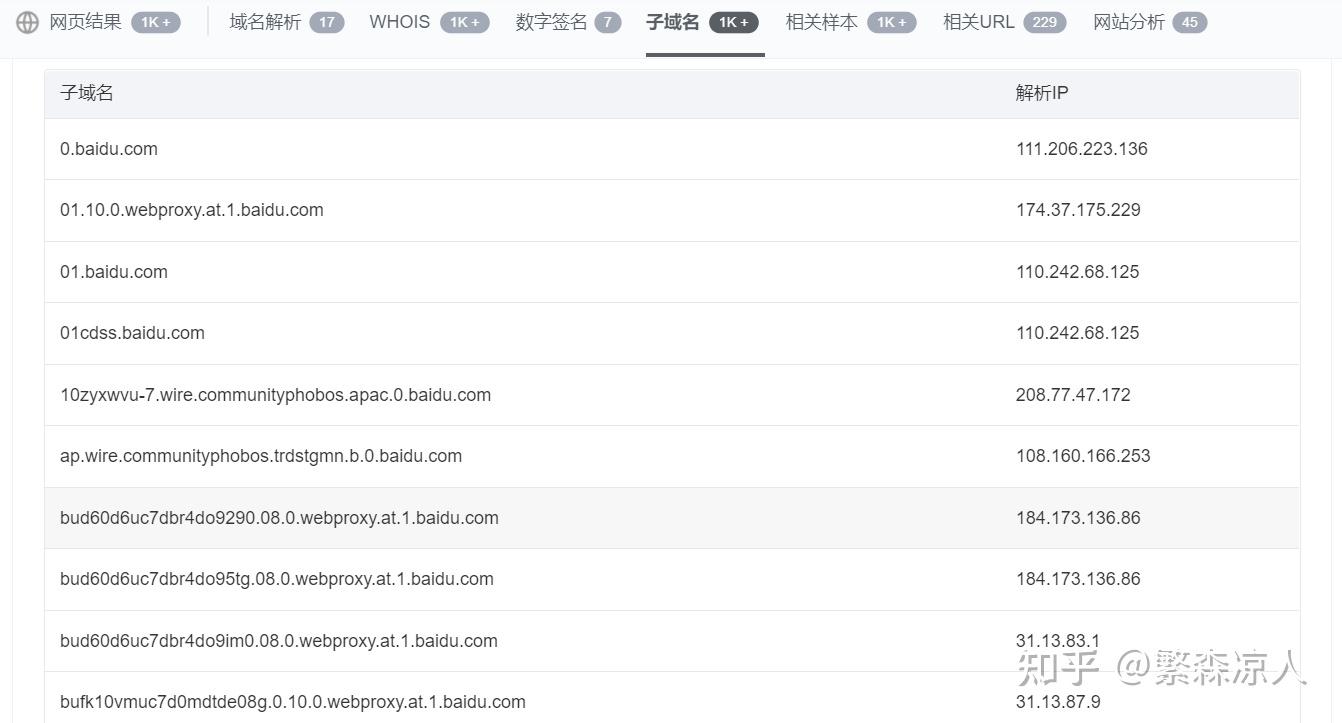Switch to the 相关样本 tab
The image size is (1342, 723).
(850, 22)
